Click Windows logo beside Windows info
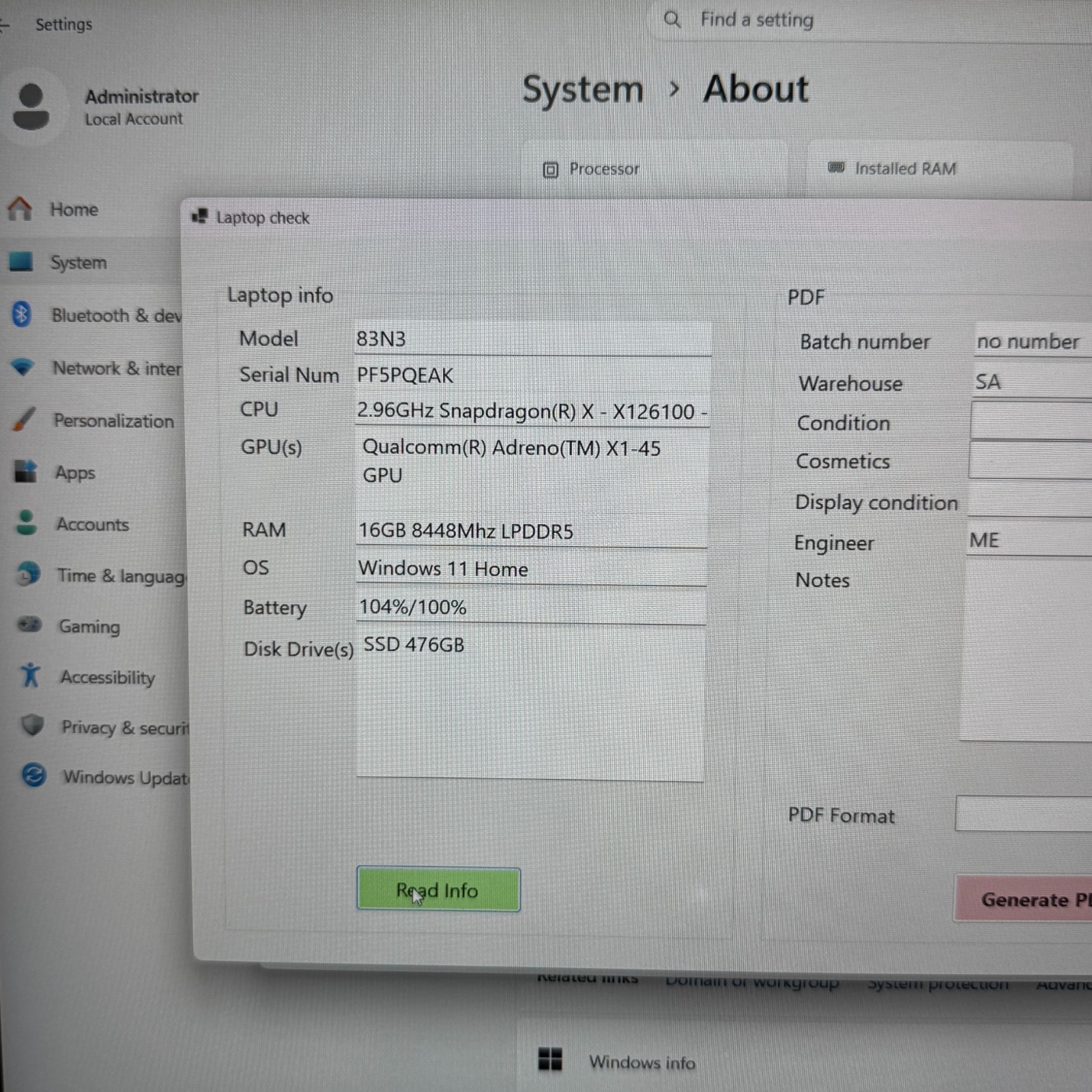This screenshot has width=1092, height=1092. coord(550,1060)
